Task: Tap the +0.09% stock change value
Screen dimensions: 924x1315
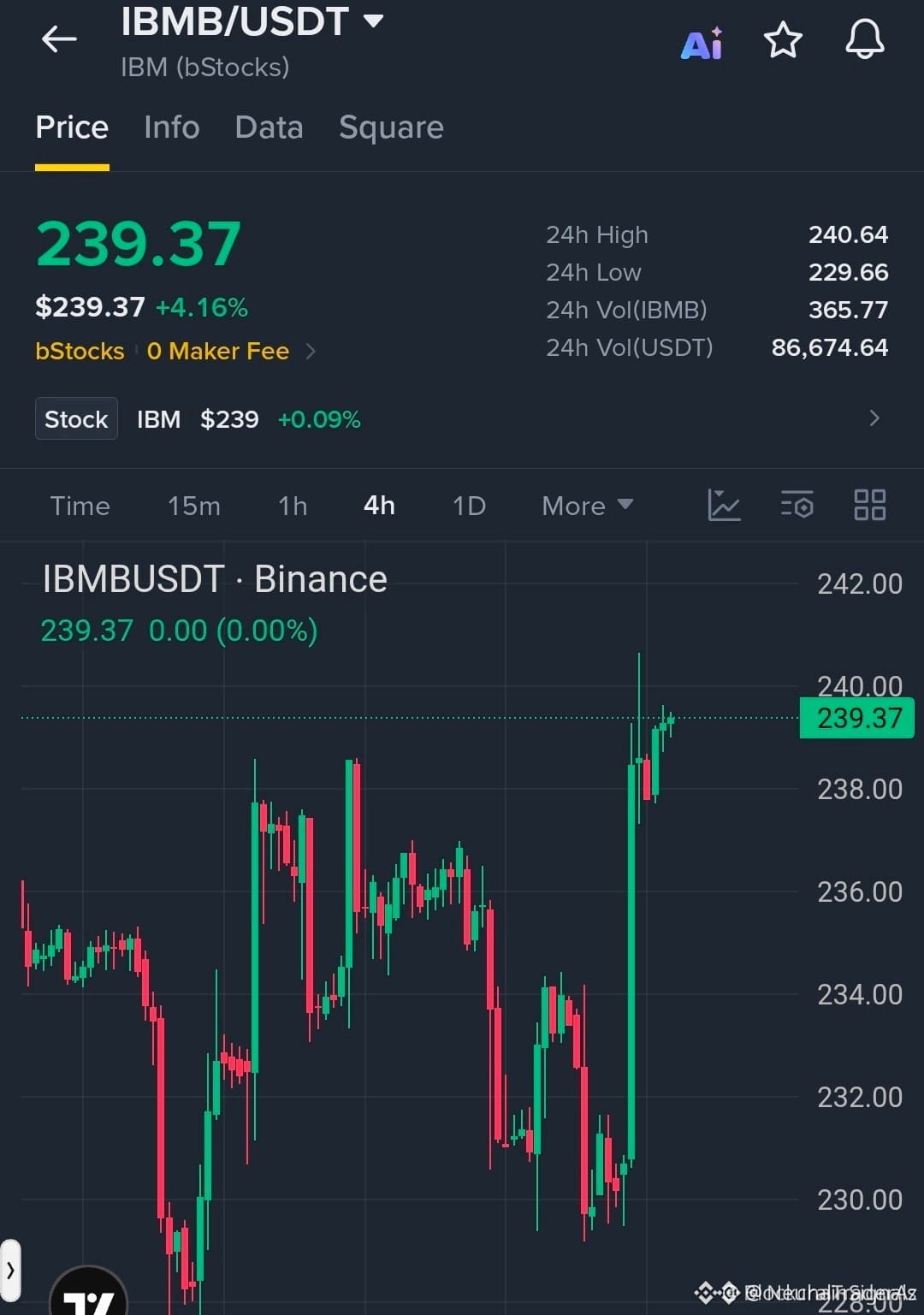Action: click(319, 419)
